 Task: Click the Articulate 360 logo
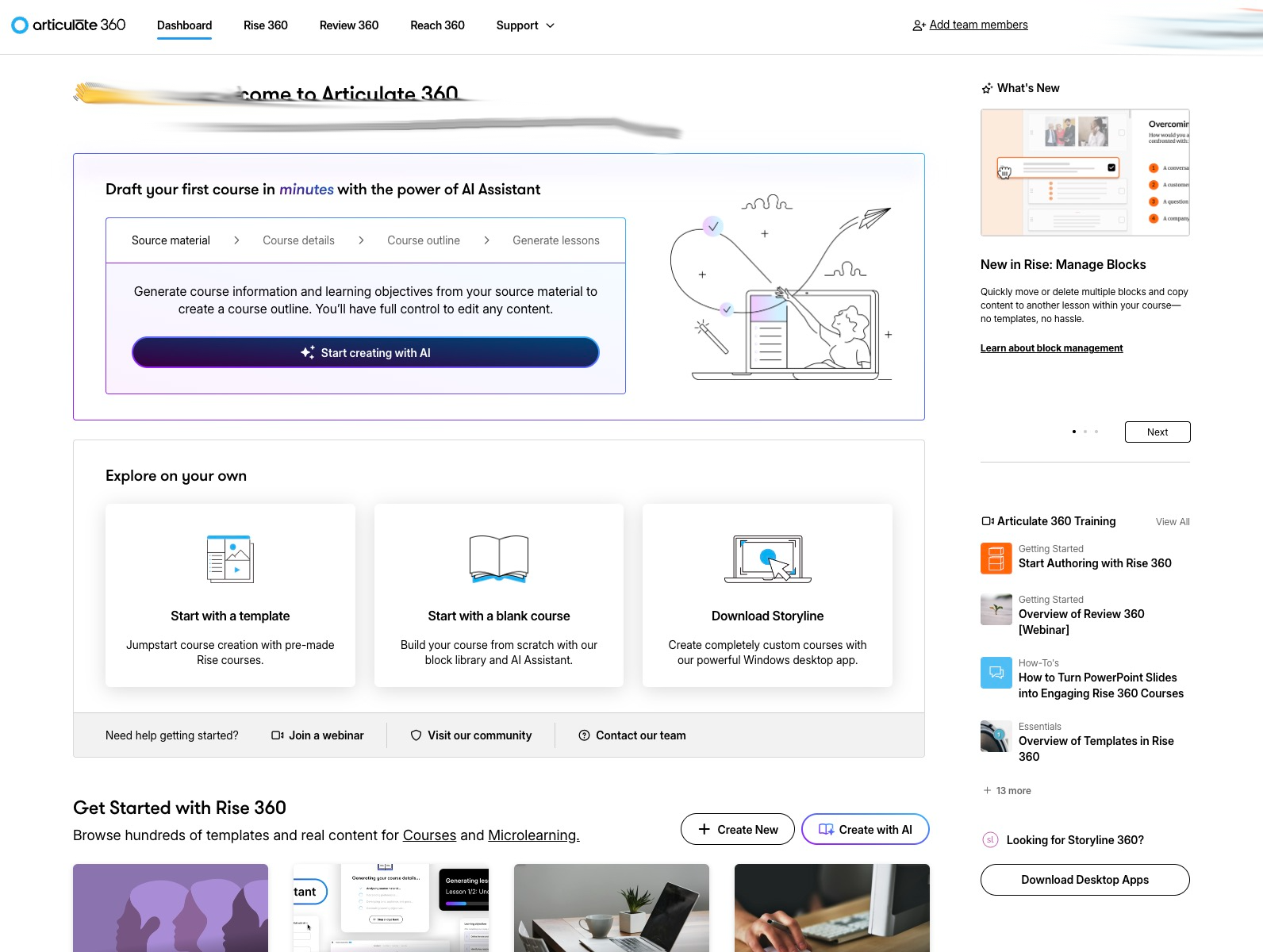(68, 25)
